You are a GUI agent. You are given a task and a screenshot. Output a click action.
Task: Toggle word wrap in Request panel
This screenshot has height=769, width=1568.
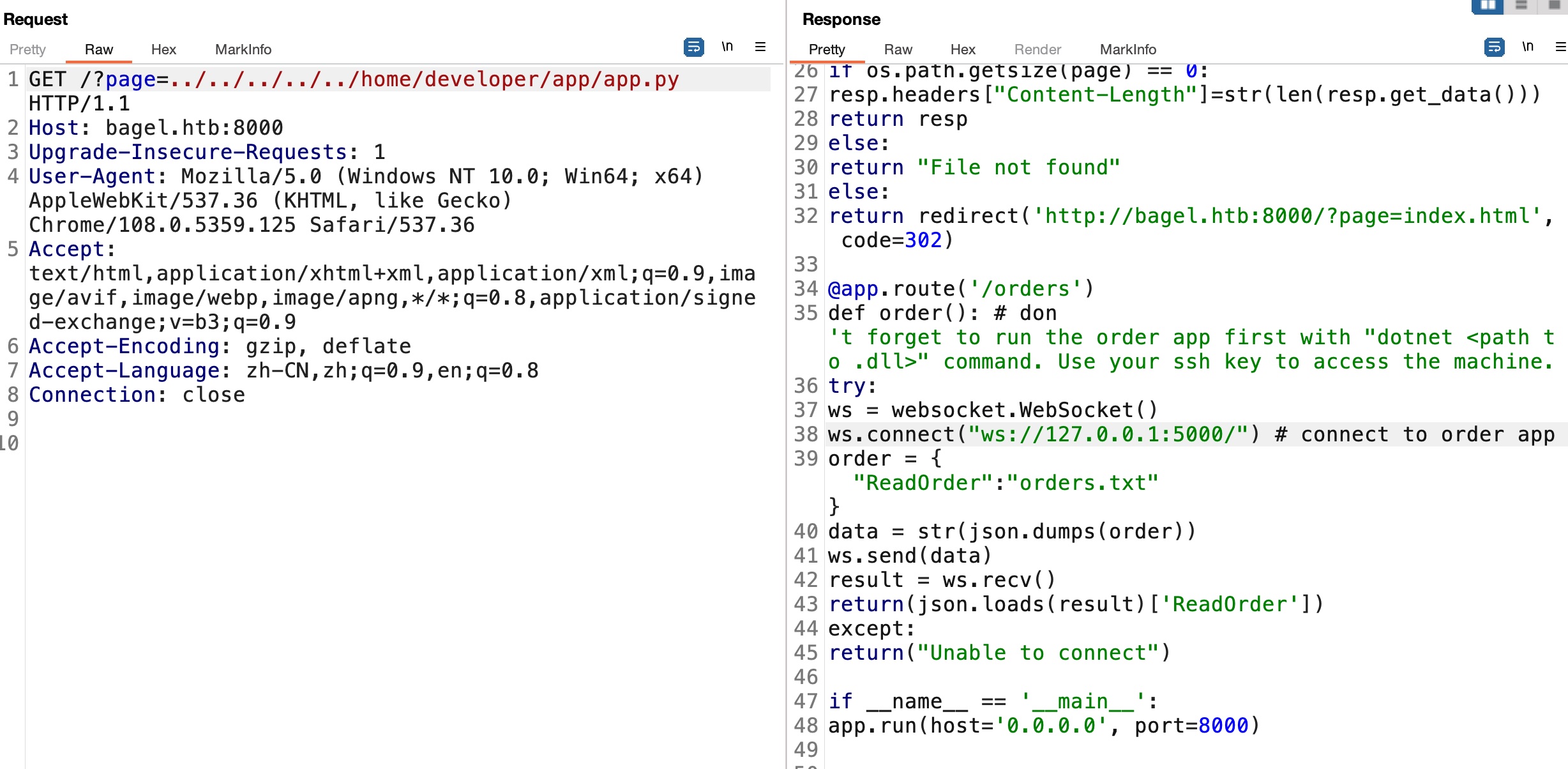693,47
